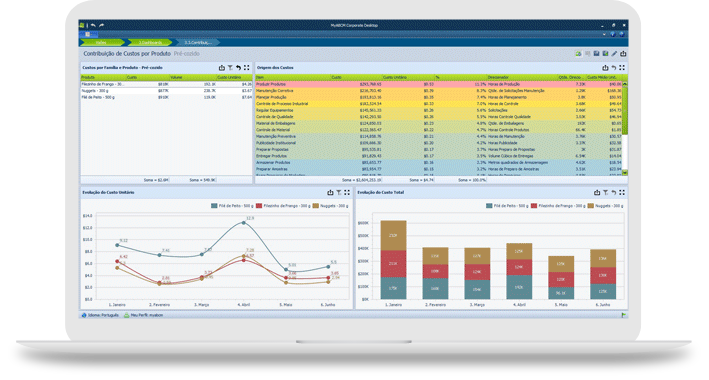The height and width of the screenshot is (380, 709).
Task: Export the Evolução do Custo Unitário chart
Action: [x=330, y=193]
